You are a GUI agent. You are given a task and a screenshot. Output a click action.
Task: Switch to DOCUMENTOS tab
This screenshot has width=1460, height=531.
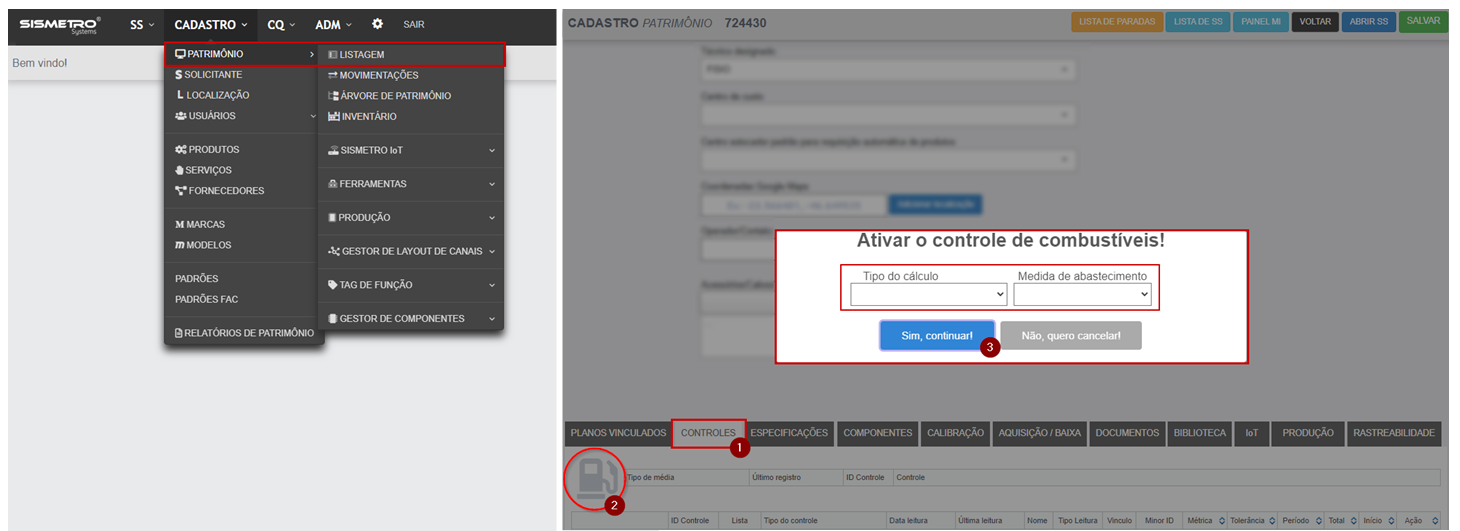pos(1127,433)
